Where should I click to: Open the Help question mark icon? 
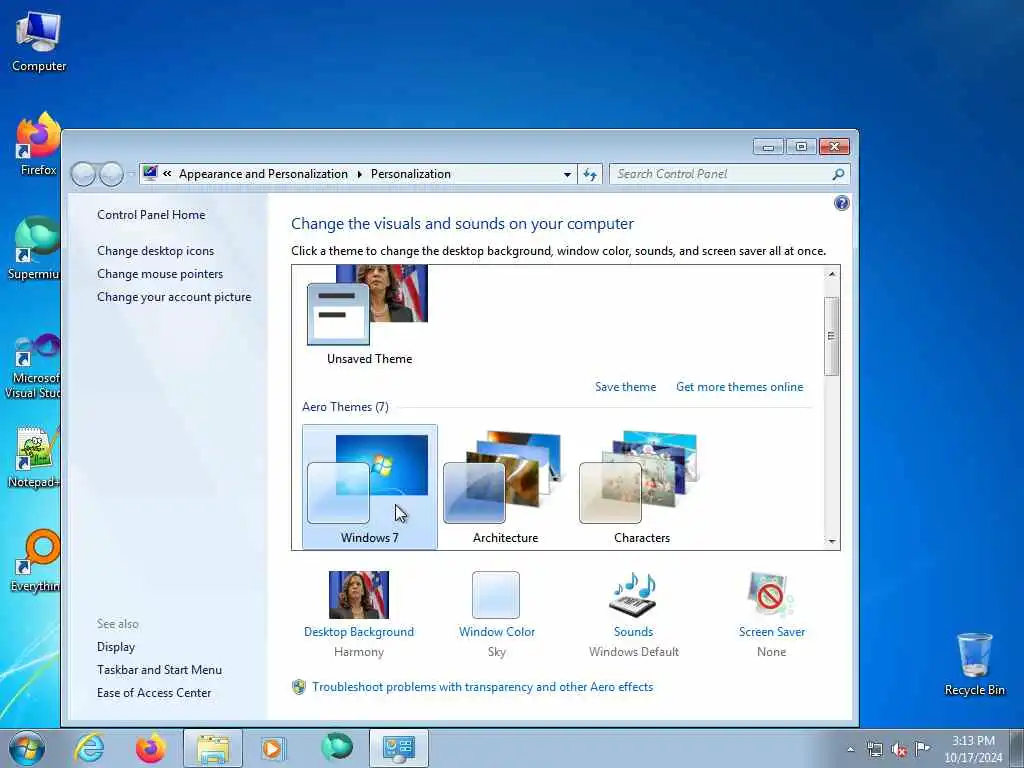[x=842, y=203]
